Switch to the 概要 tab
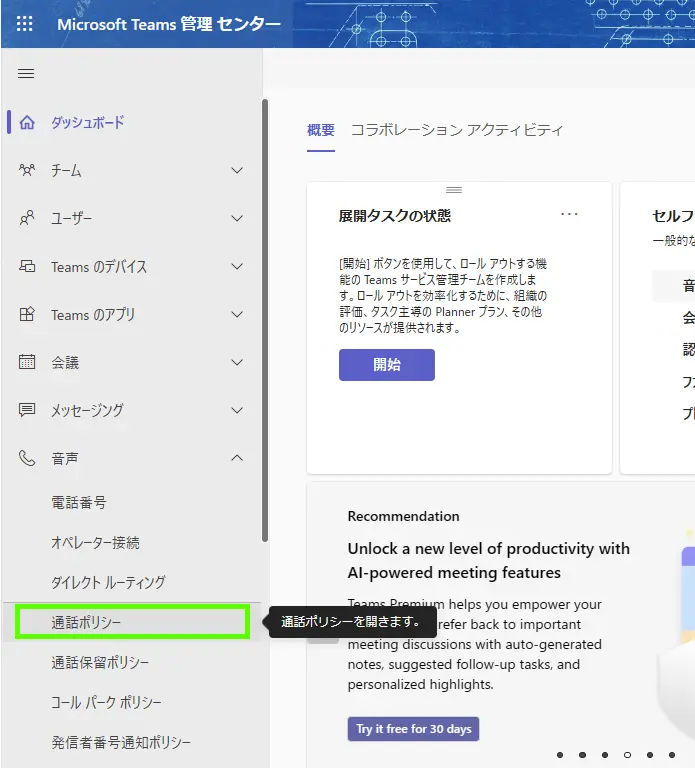This screenshot has width=695, height=768. point(321,130)
